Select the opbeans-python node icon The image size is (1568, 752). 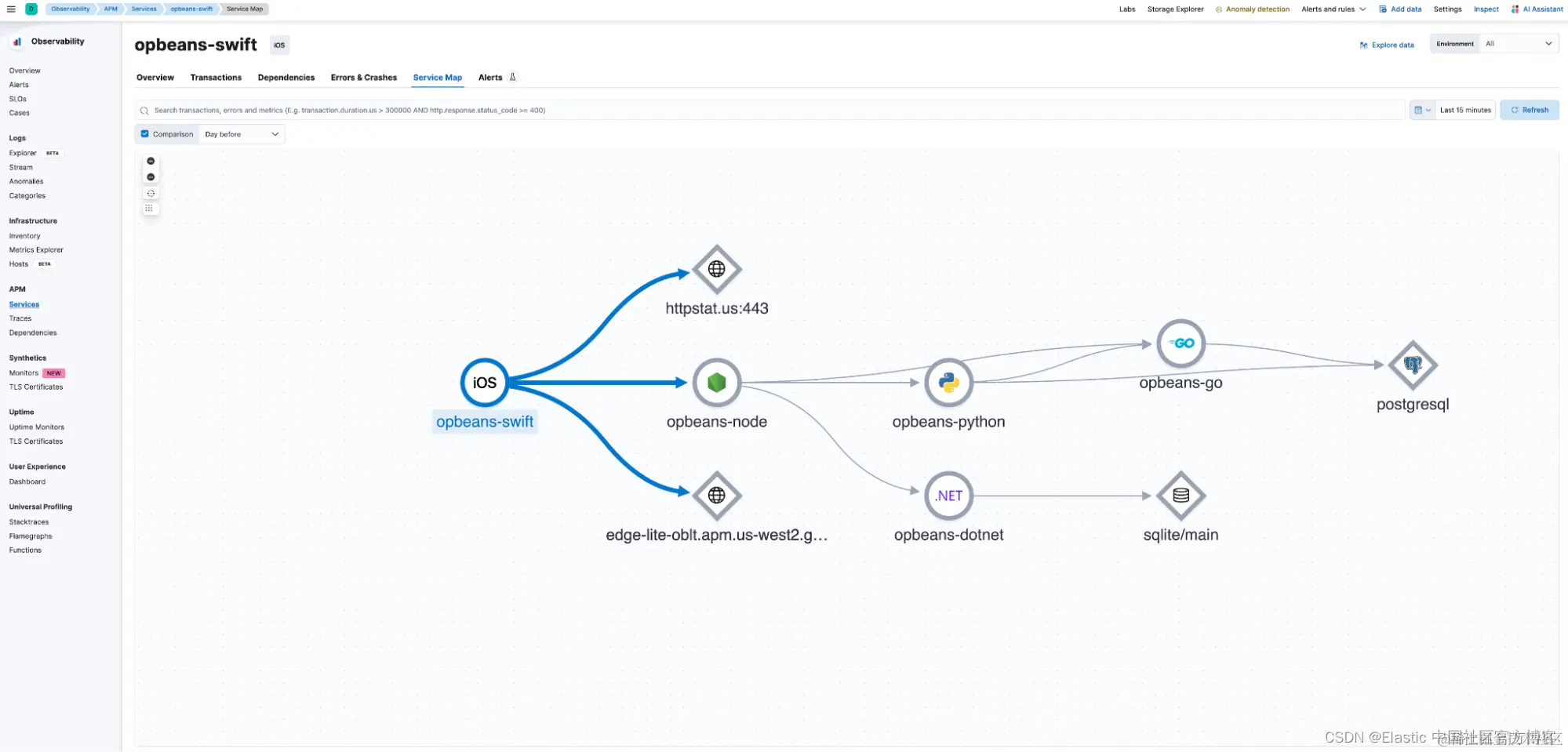tap(949, 383)
